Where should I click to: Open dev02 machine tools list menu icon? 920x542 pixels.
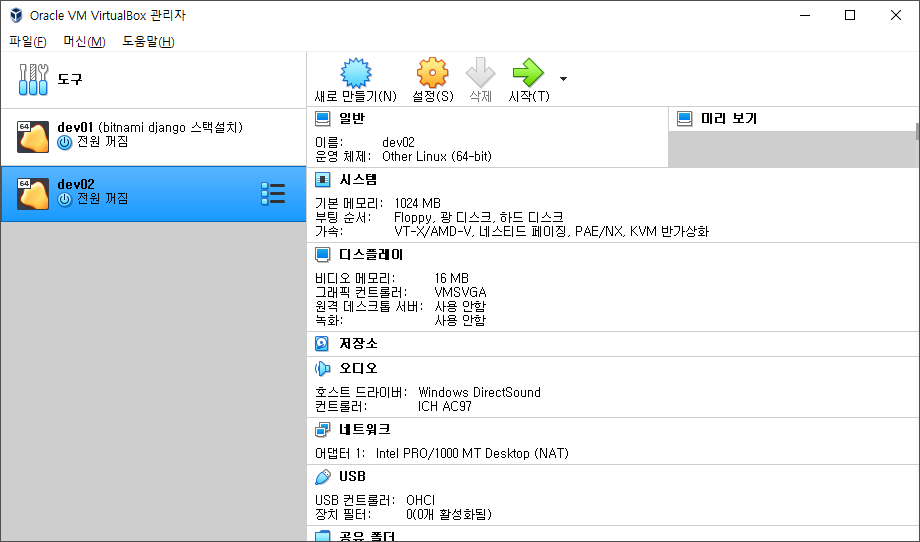click(273, 194)
